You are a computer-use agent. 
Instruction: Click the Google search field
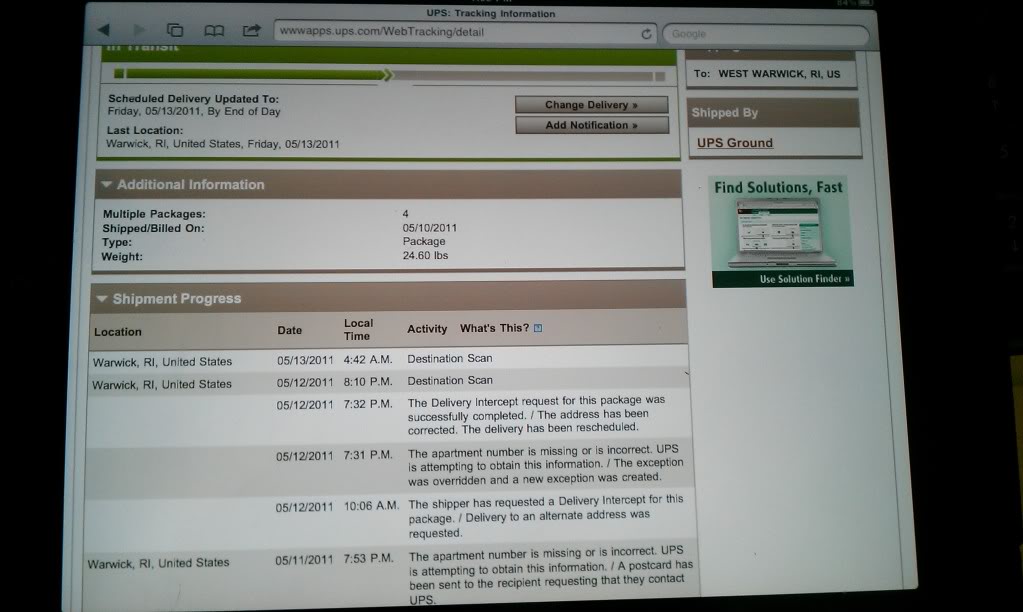pos(765,34)
